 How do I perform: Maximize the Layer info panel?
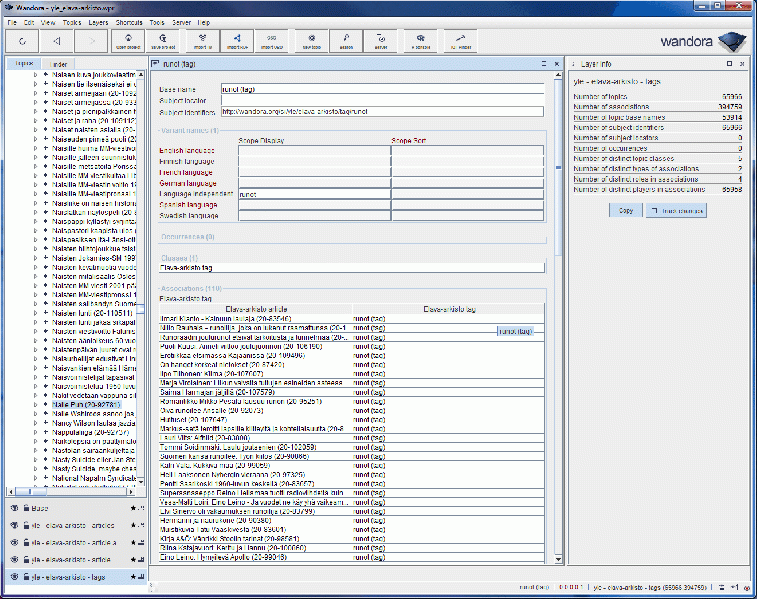(728, 63)
